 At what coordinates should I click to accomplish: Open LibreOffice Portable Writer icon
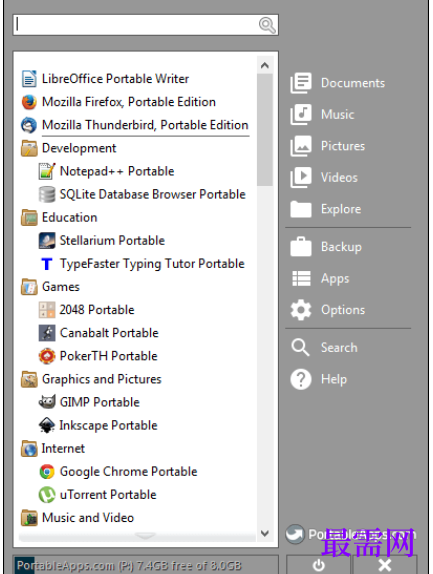point(29,79)
